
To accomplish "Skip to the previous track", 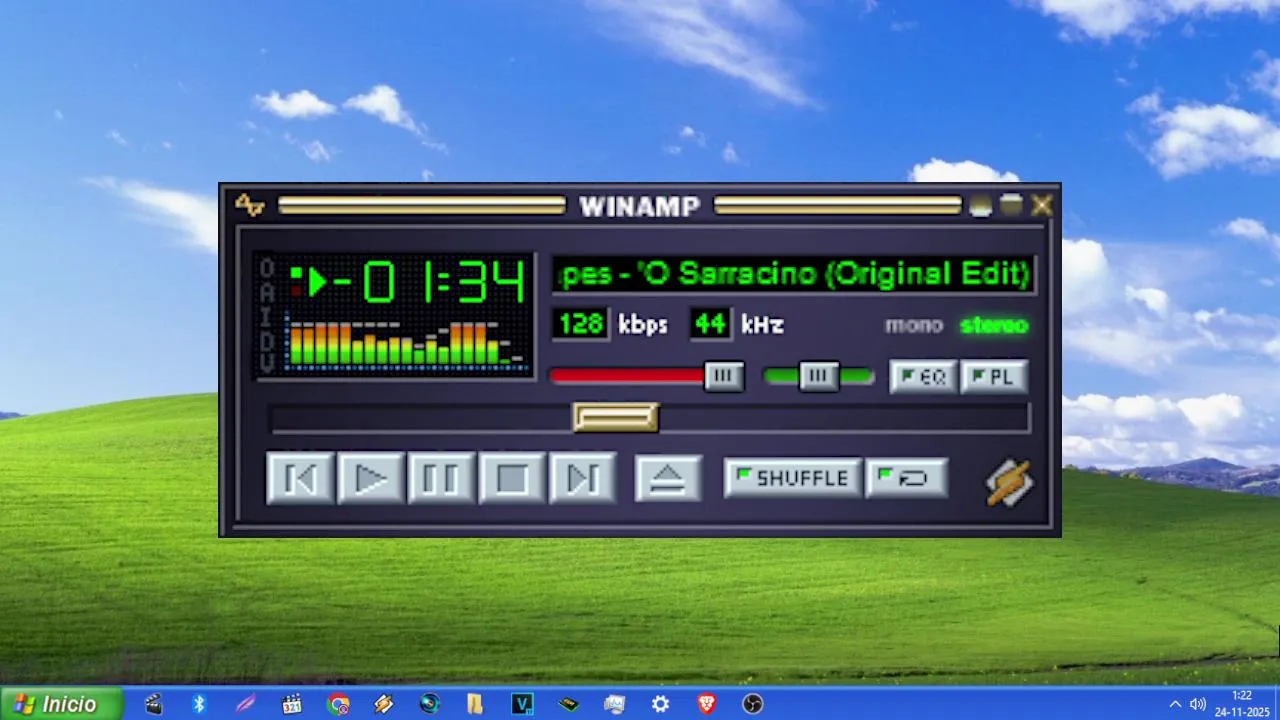I will coord(301,479).
